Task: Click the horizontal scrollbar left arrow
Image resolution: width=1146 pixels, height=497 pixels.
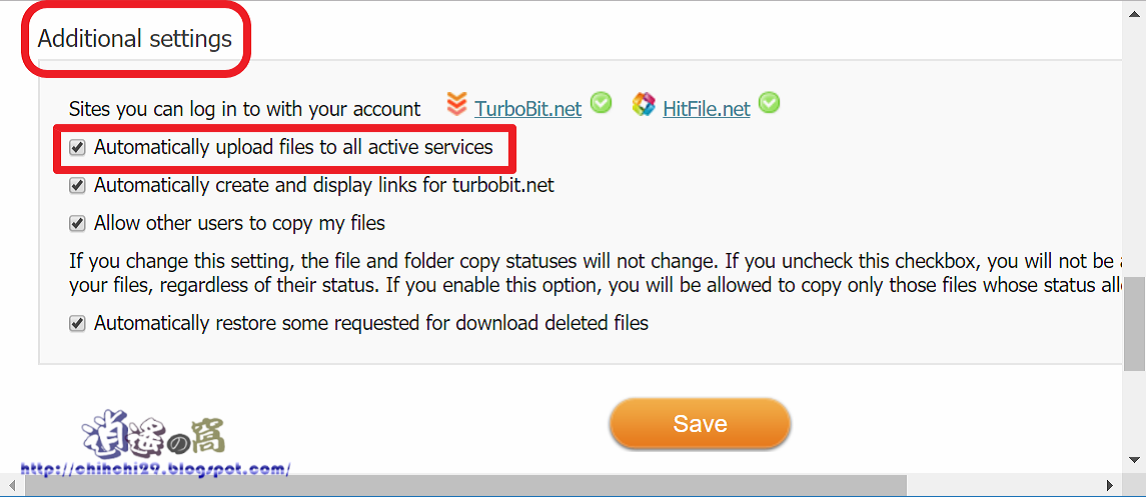Action: tap(11, 486)
